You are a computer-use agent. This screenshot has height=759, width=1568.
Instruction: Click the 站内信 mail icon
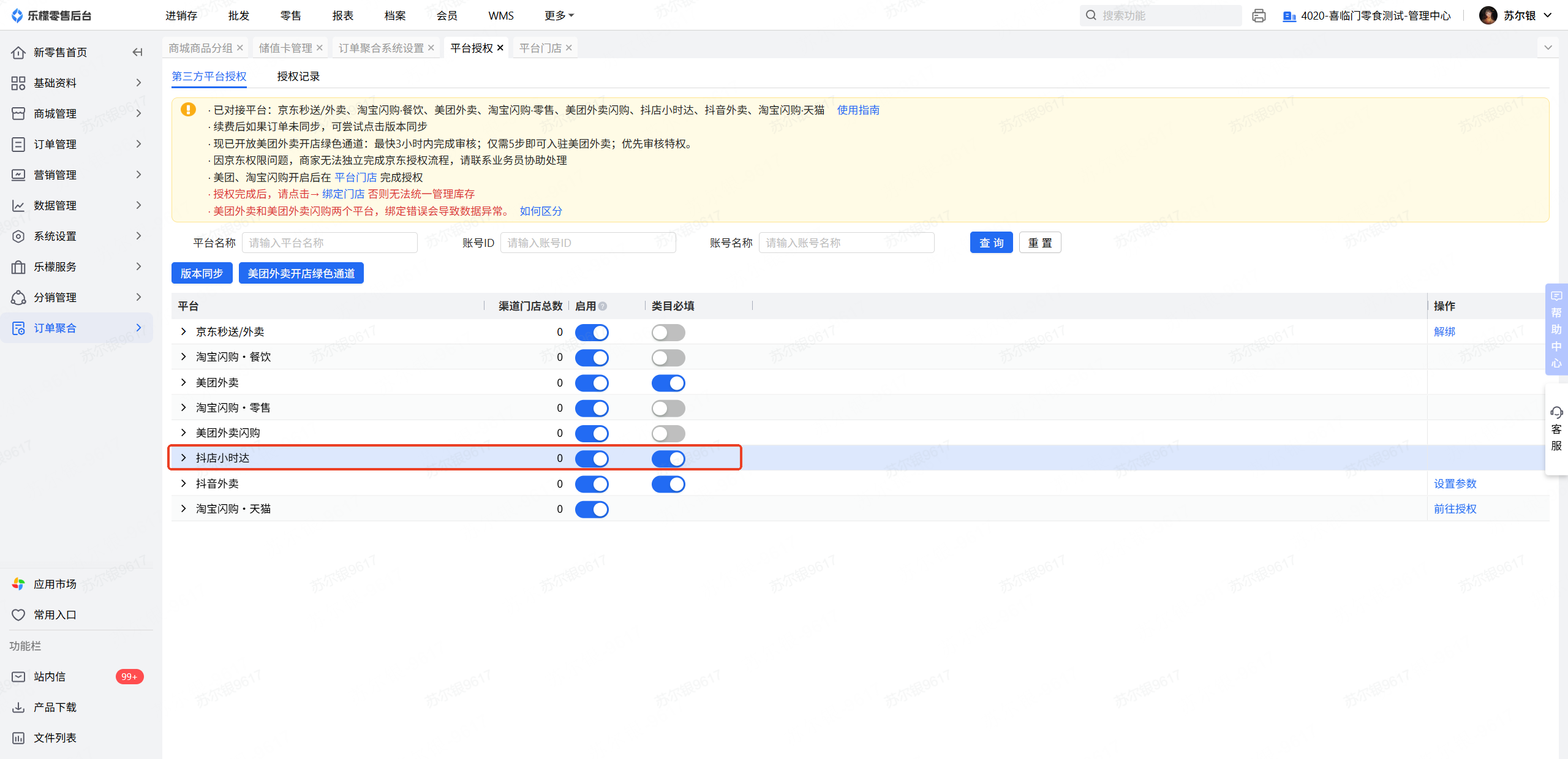point(18,676)
